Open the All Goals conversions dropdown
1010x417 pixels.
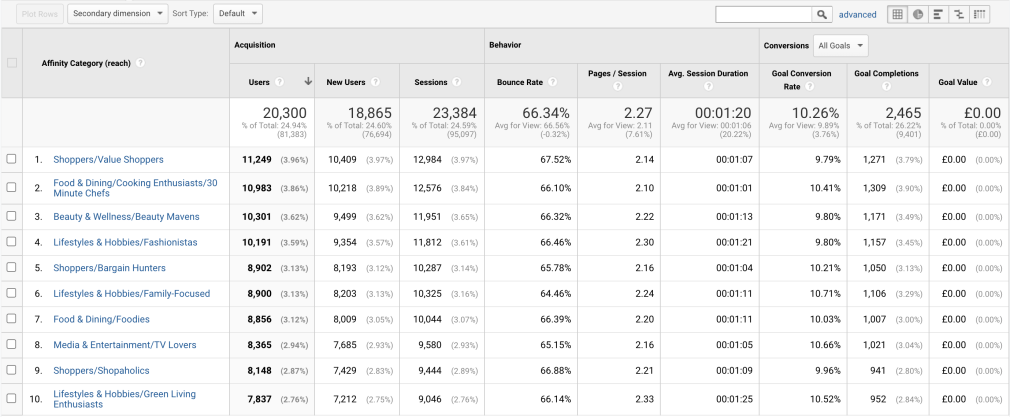[x=841, y=46]
